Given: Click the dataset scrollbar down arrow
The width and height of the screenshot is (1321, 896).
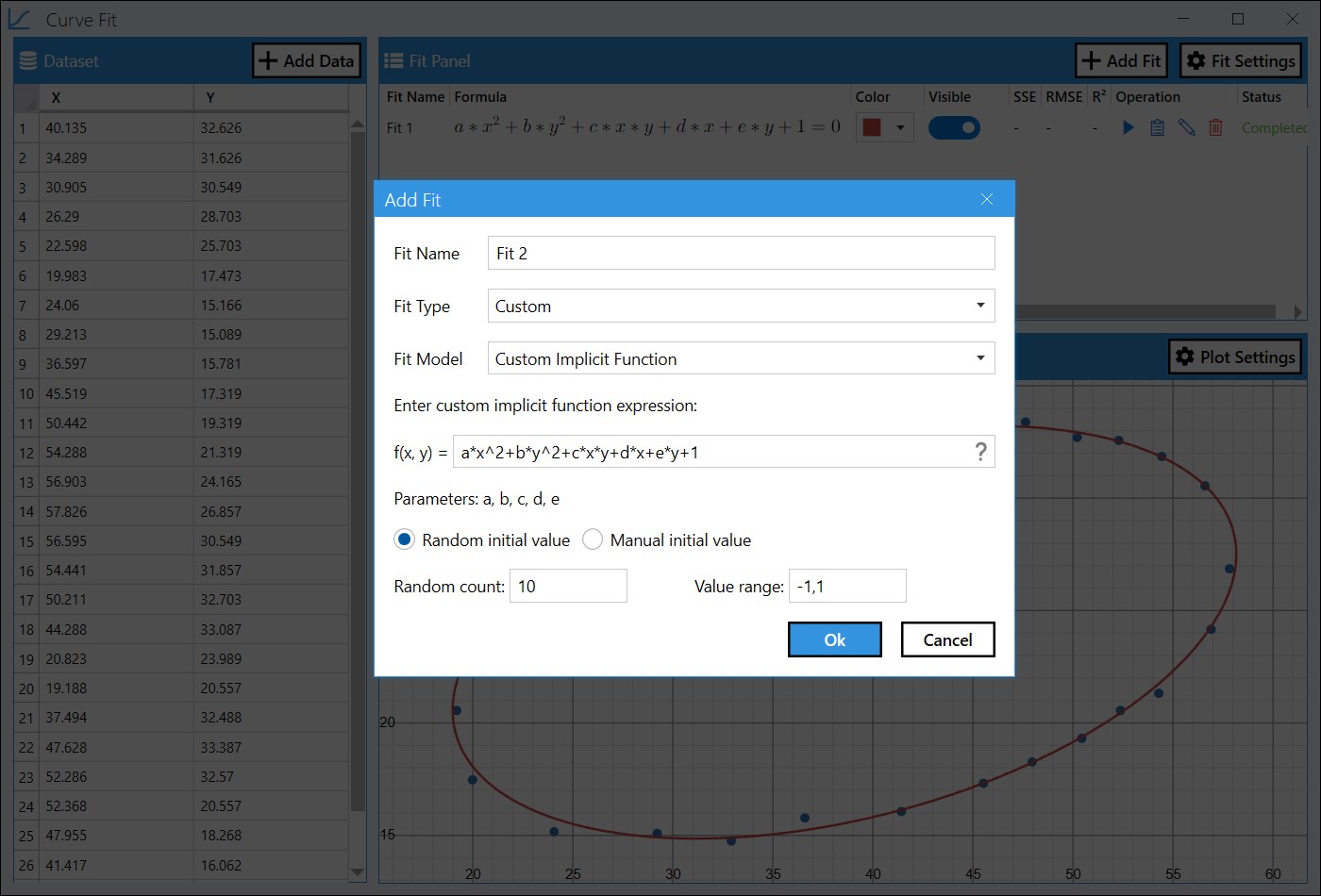Looking at the screenshot, I should pos(358,872).
